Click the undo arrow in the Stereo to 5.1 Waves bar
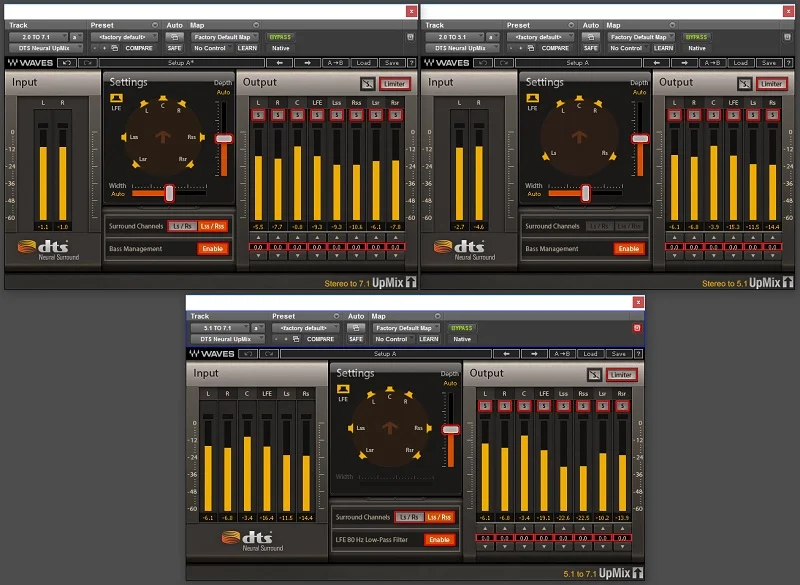The height and width of the screenshot is (585, 800). [x=483, y=63]
